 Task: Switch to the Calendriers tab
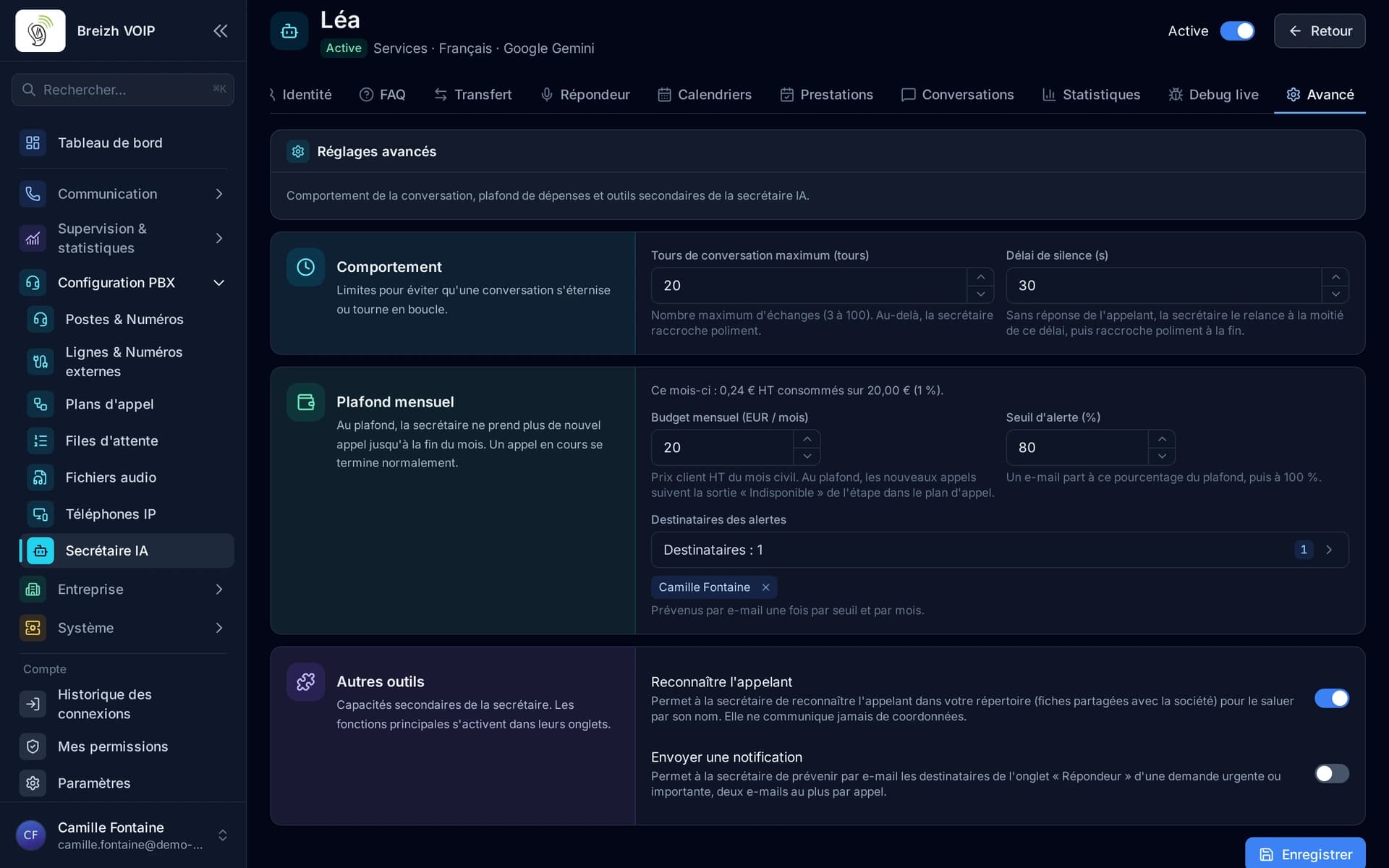point(705,95)
